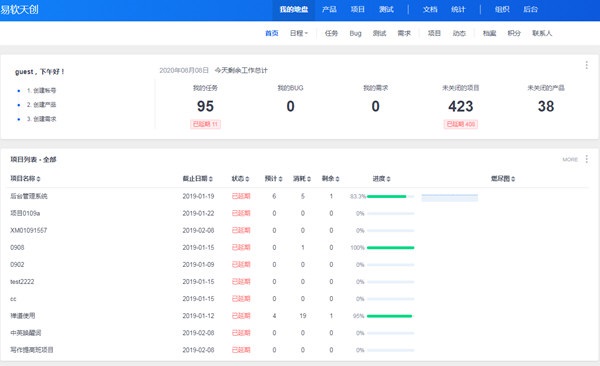
Task: Click the 2. 创建产品 link
Action: (x=41, y=105)
